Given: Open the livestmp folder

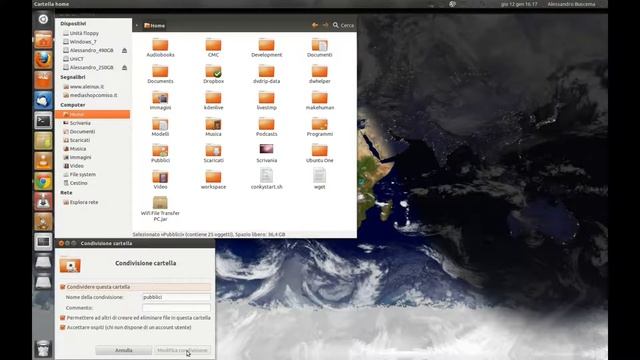Looking at the screenshot, I should tap(267, 101).
